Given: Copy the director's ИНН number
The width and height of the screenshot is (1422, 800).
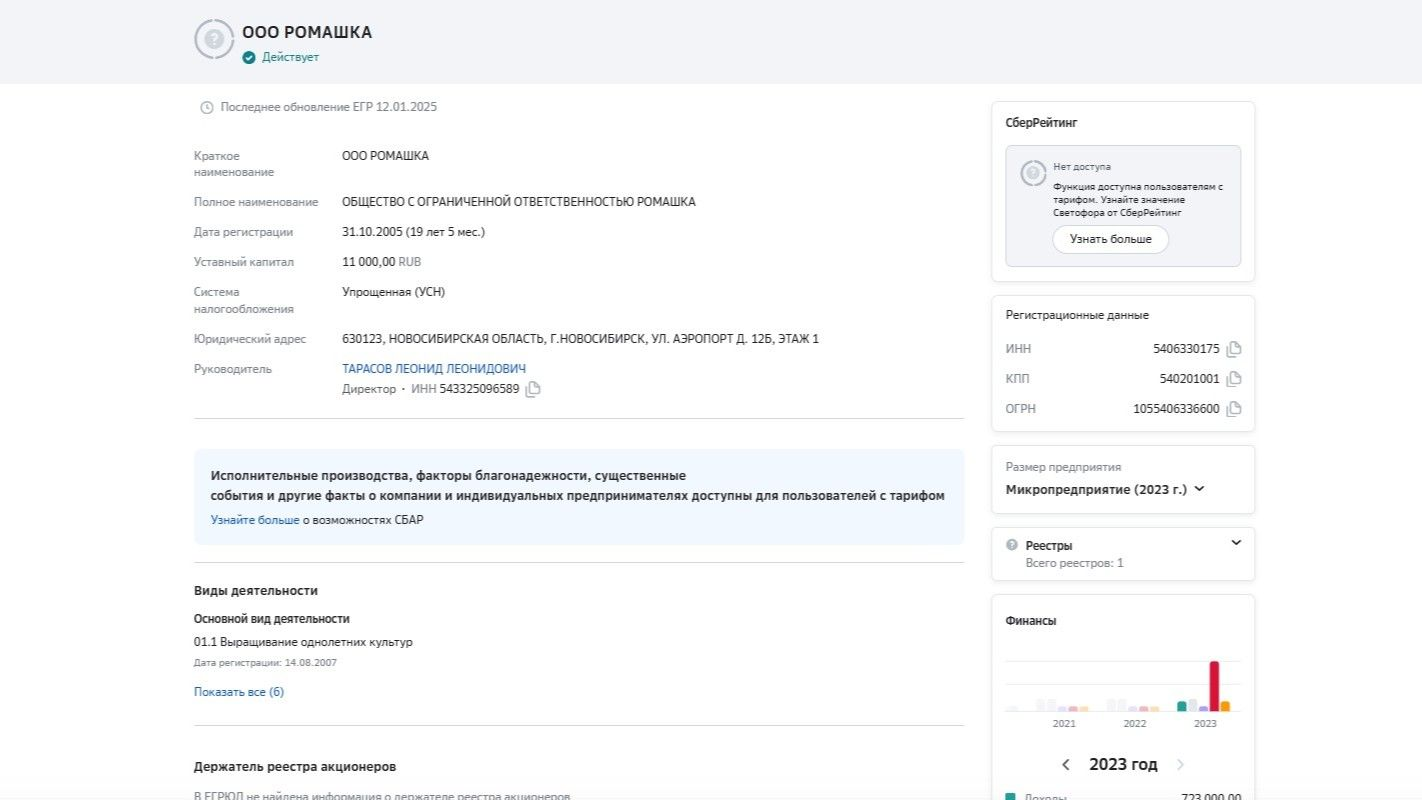Looking at the screenshot, I should (531, 388).
